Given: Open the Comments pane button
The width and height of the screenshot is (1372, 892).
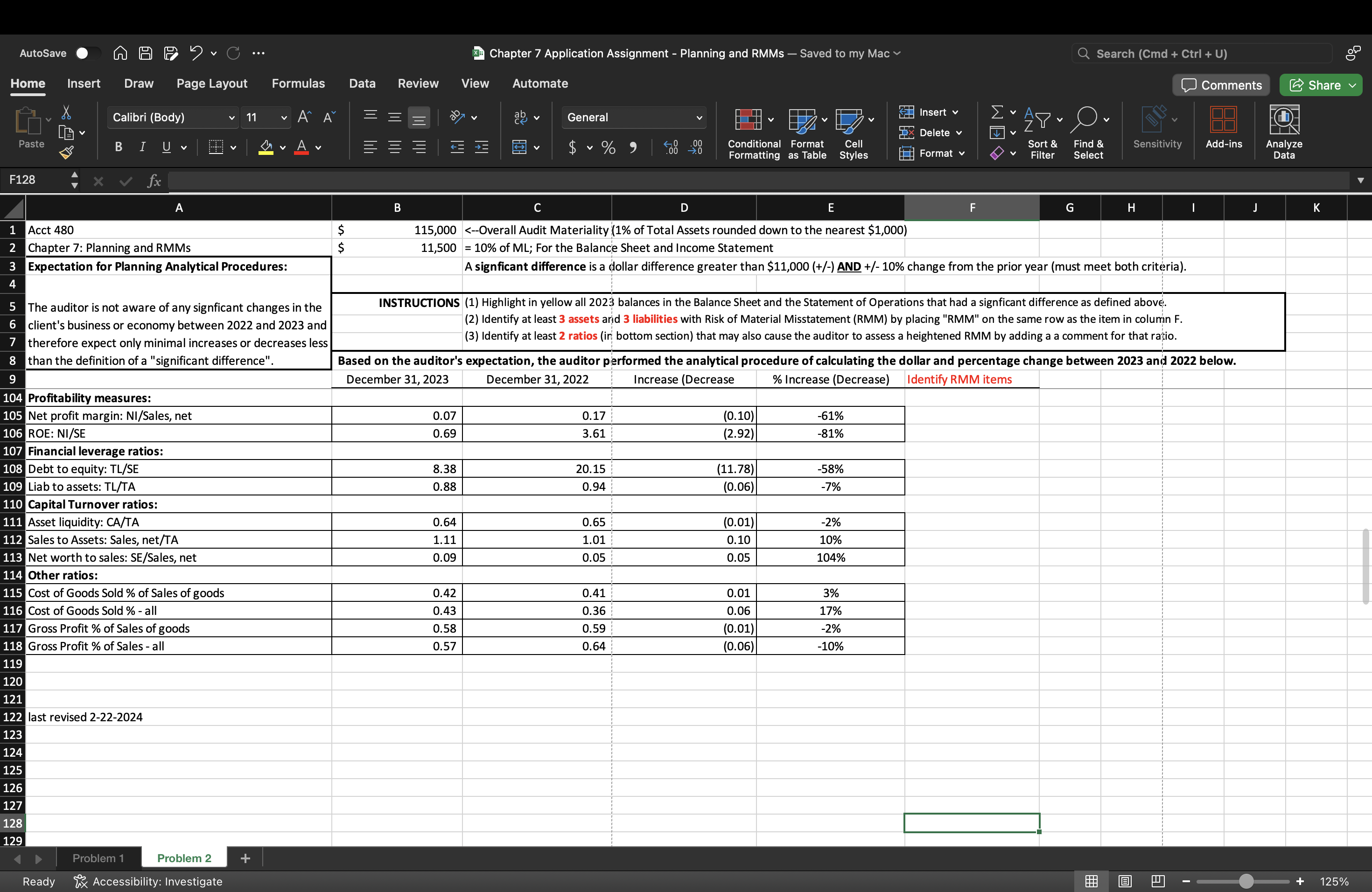Looking at the screenshot, I should click(x=1221, y=85).
